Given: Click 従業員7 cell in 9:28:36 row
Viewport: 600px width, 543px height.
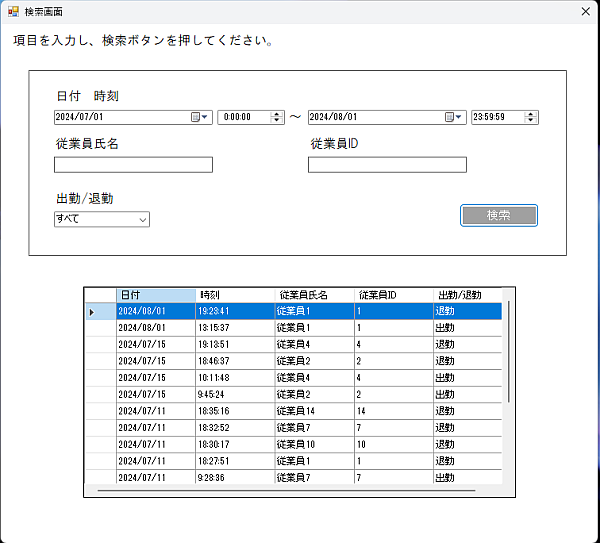Looking at the screenshot, I should point(315,477).
